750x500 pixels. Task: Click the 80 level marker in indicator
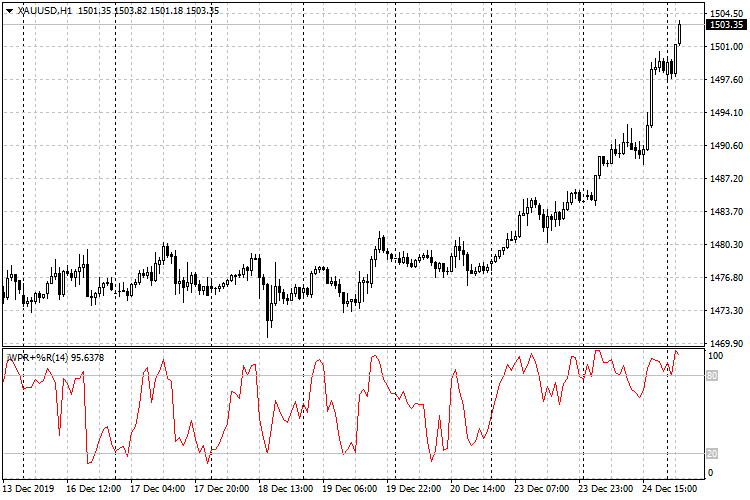(712, 375)
